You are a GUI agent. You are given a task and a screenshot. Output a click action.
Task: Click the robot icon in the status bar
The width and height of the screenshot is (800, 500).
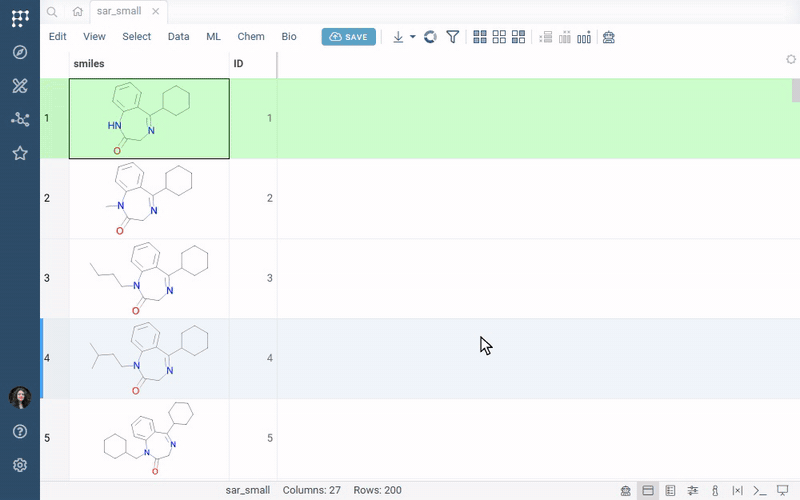(626, 491)
